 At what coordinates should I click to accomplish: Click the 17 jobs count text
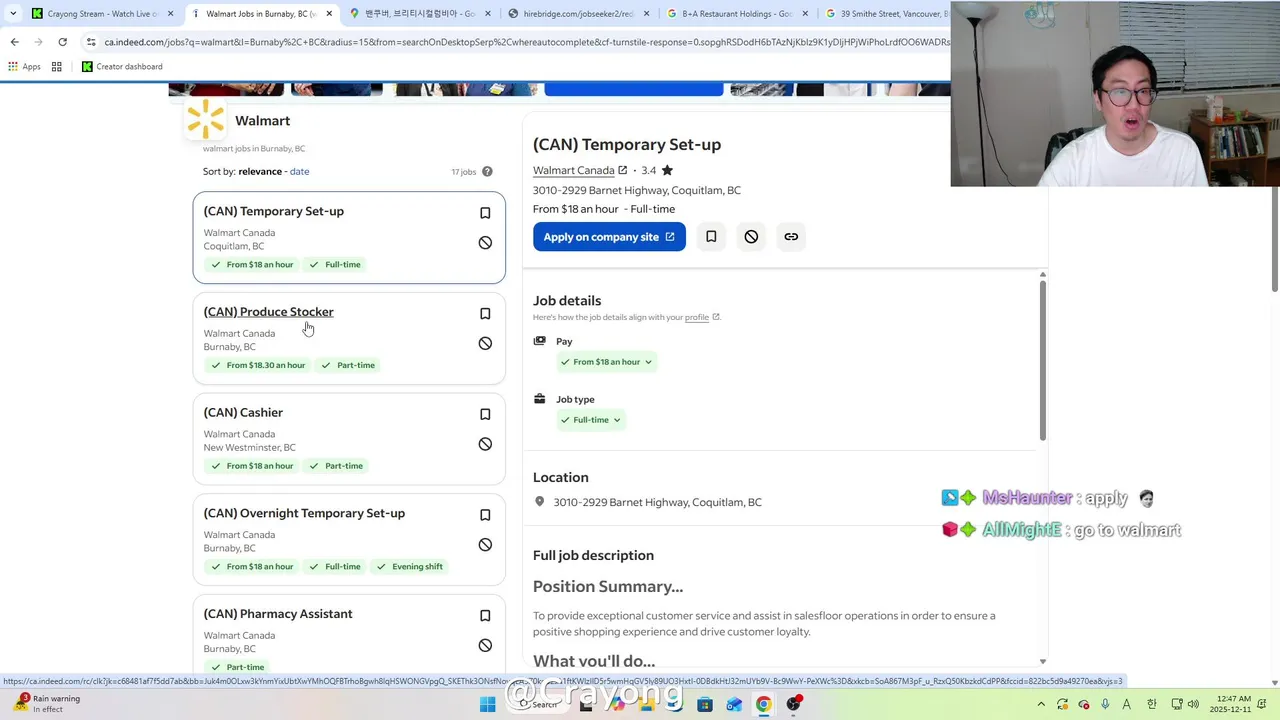(463, 172)
